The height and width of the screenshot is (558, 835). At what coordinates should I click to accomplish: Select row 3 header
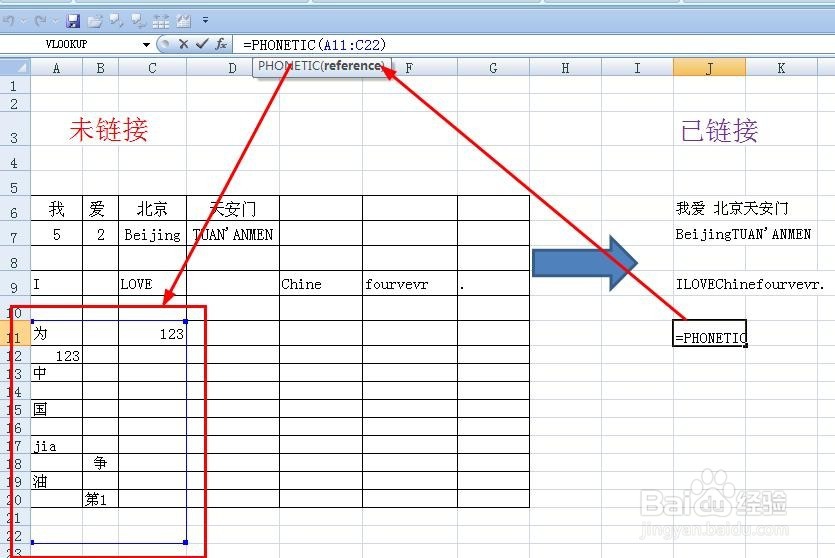click(14, 129)
